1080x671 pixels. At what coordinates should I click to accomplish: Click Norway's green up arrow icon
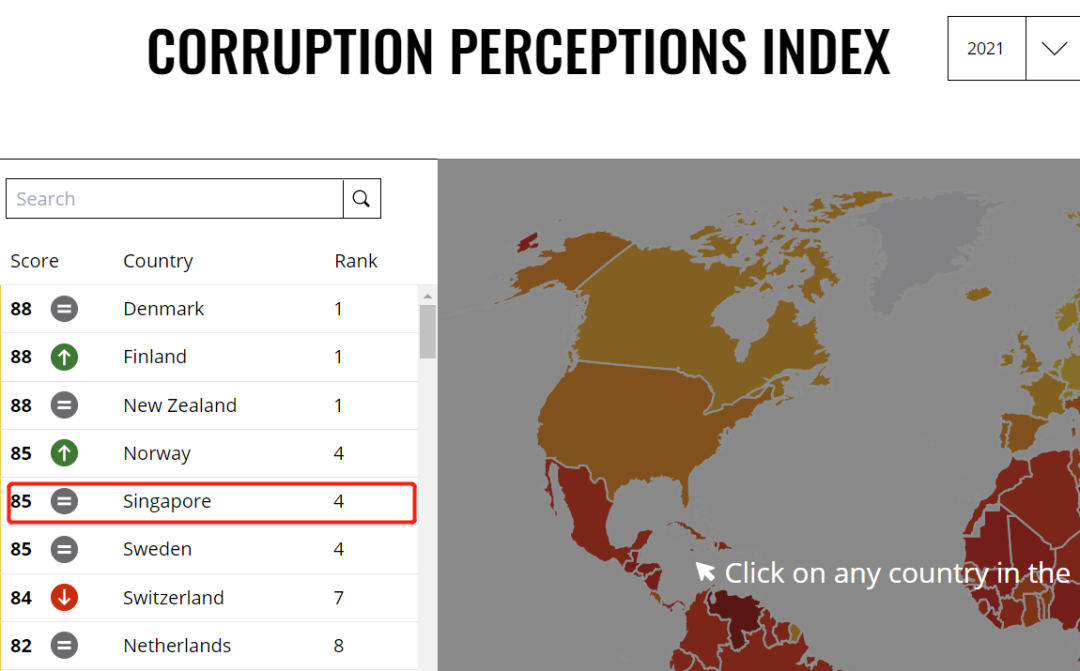64,453
